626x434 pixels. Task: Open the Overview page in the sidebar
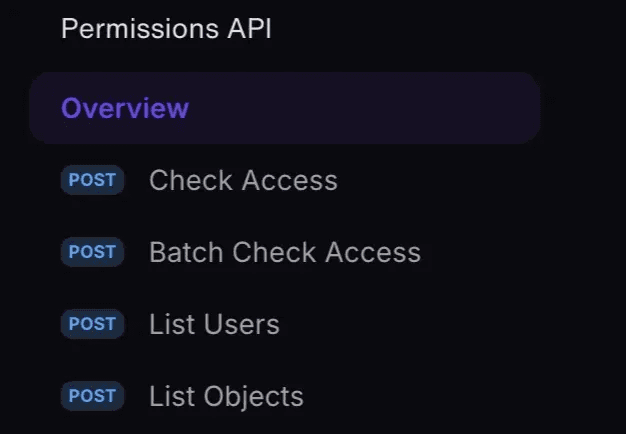(125, 108)
